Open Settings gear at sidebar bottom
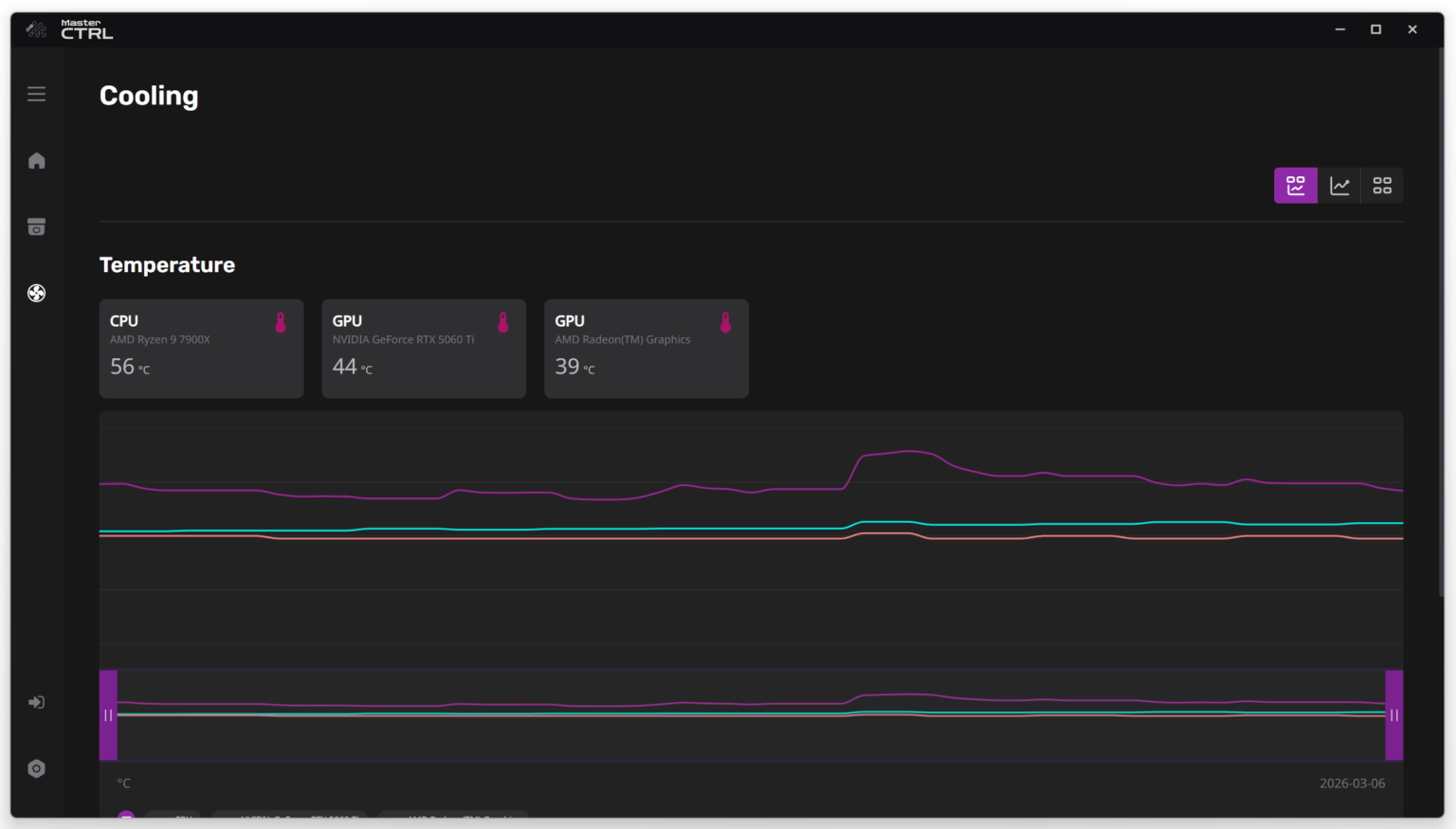This screenshot has width=1456, height=829. (36, 768)
